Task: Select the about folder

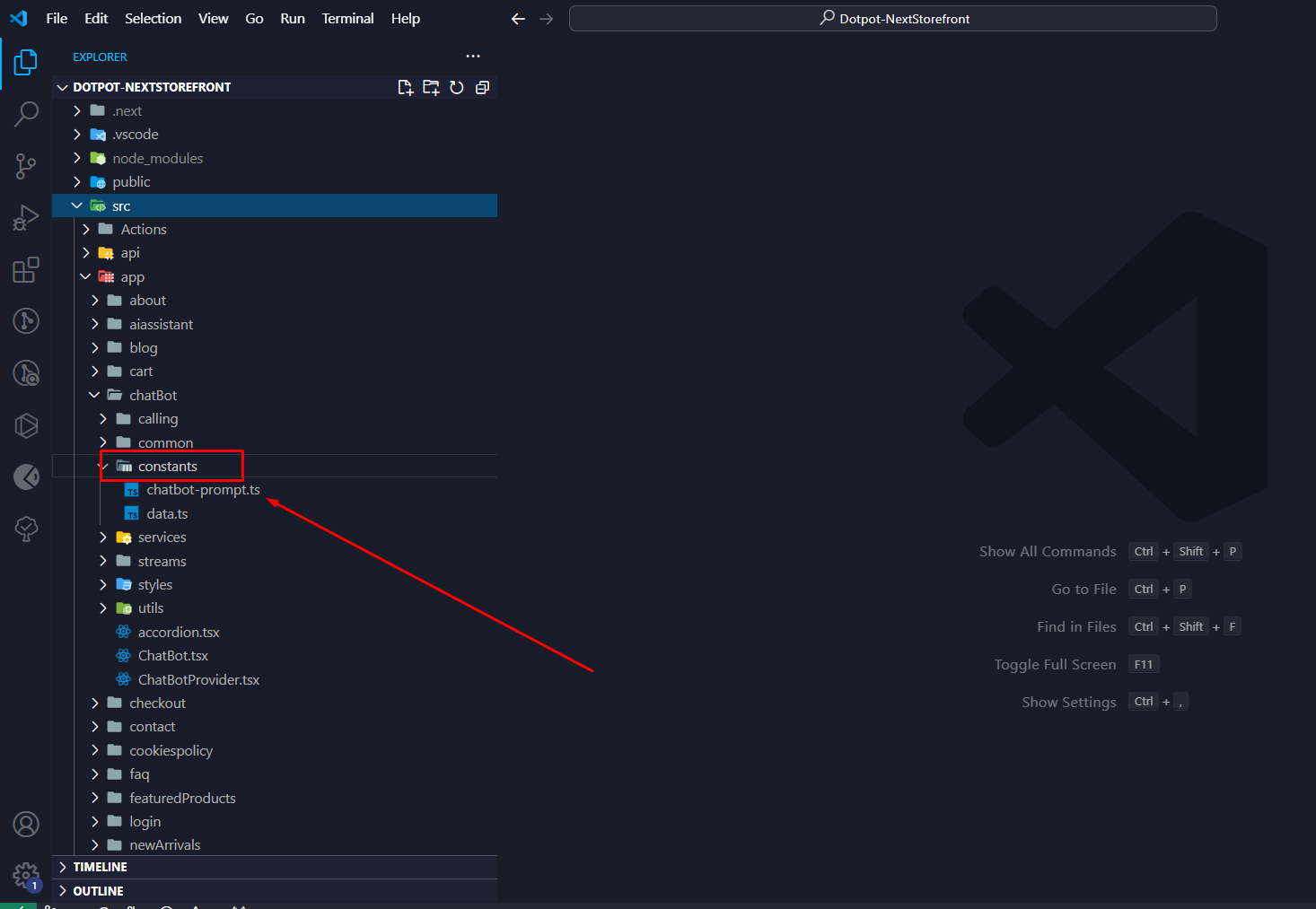Action: pyautogui.click(x=275, y=301)
